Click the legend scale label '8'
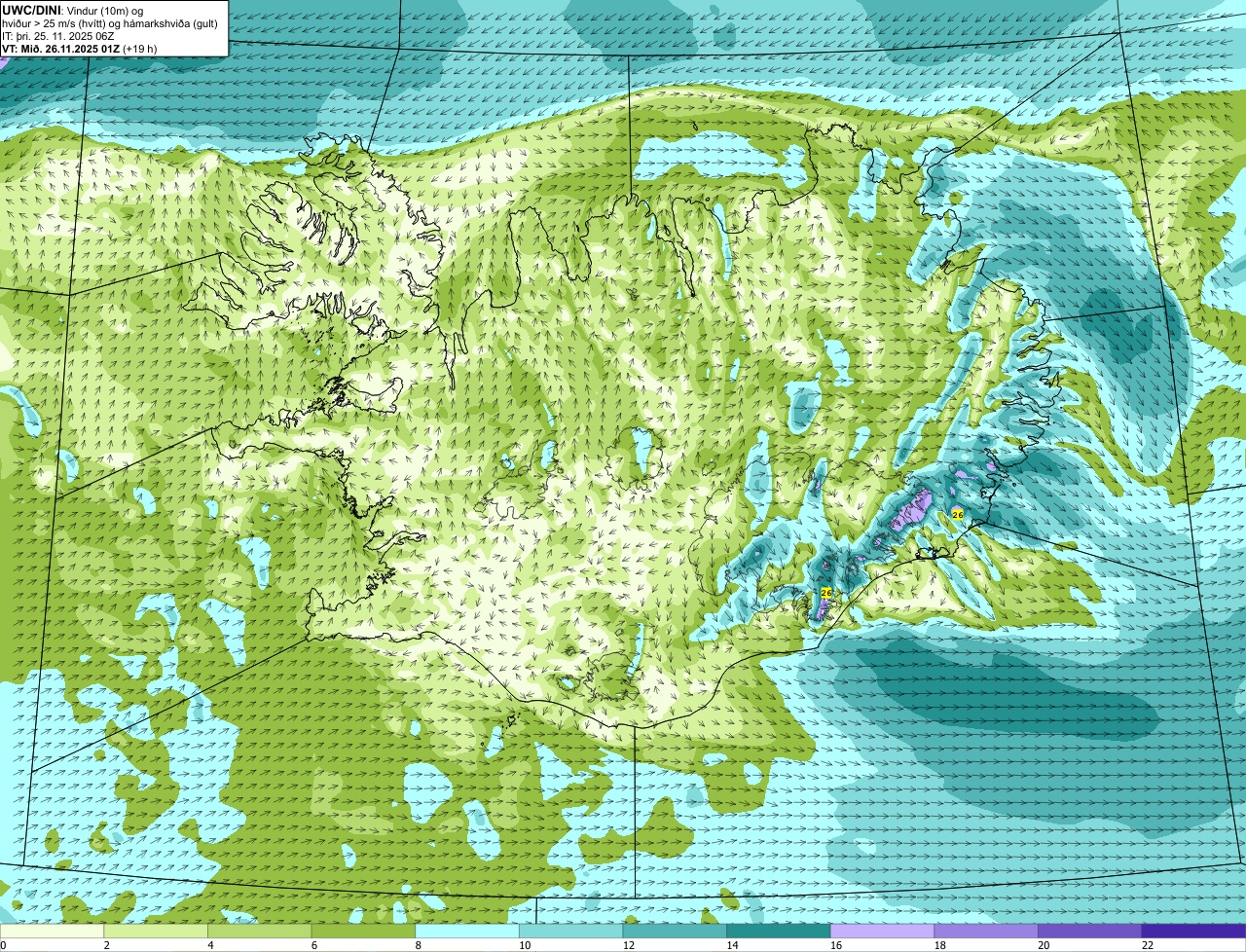 [418, 945]
